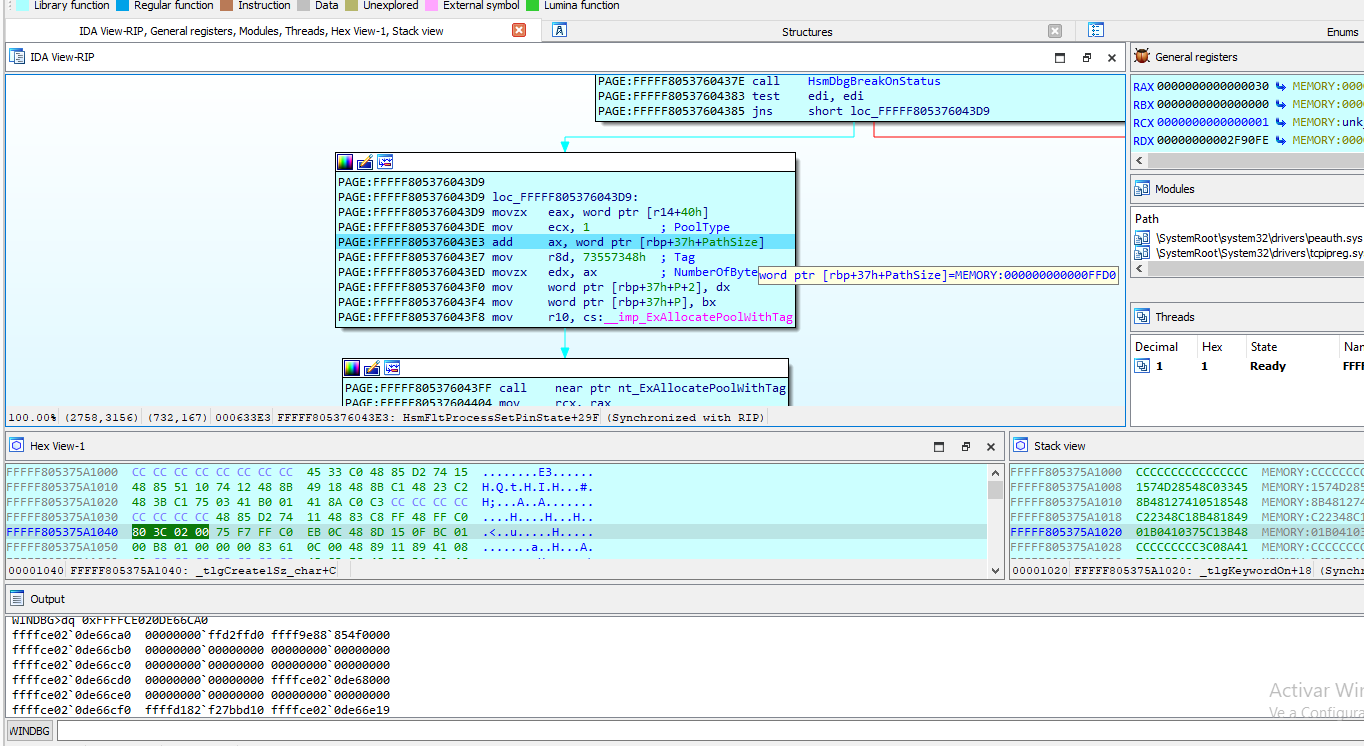Click edit pencil icon on loc_FFFFF805376043D9 node
1364x746 pixels.
click(x=365, y=162)
